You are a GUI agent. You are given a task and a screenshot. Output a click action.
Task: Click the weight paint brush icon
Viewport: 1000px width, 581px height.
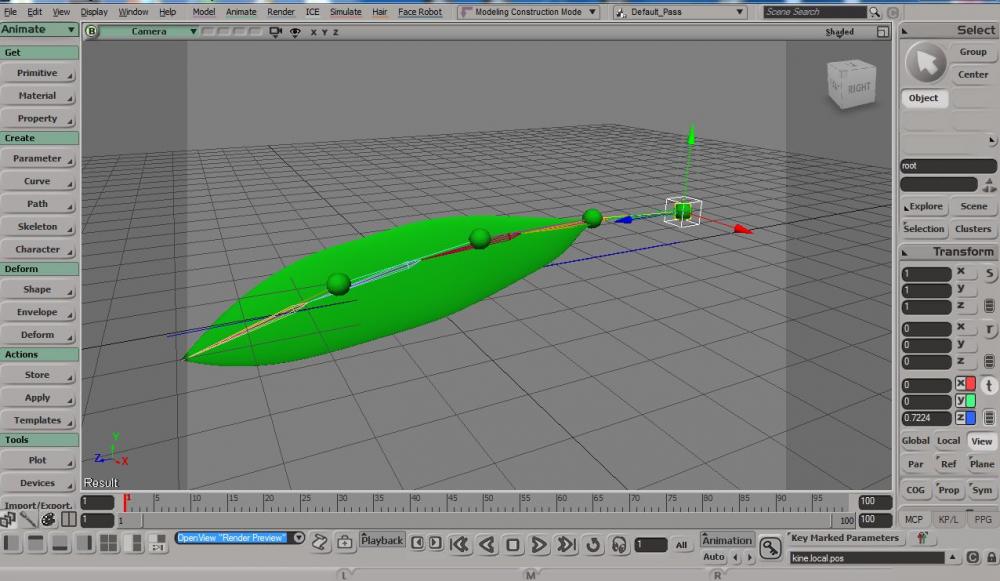click(27, 520)
